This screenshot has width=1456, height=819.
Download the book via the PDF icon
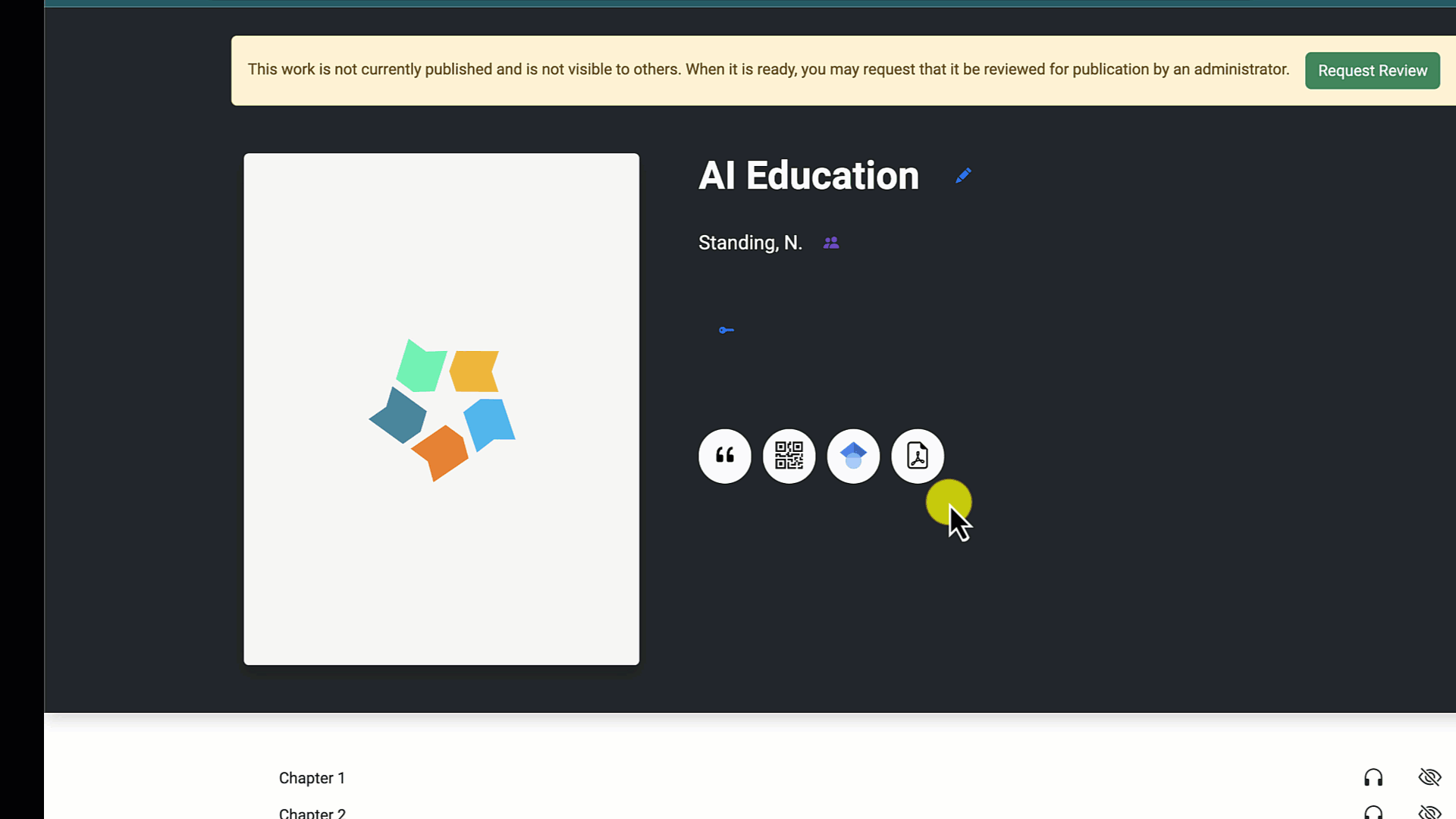point(918,456)
